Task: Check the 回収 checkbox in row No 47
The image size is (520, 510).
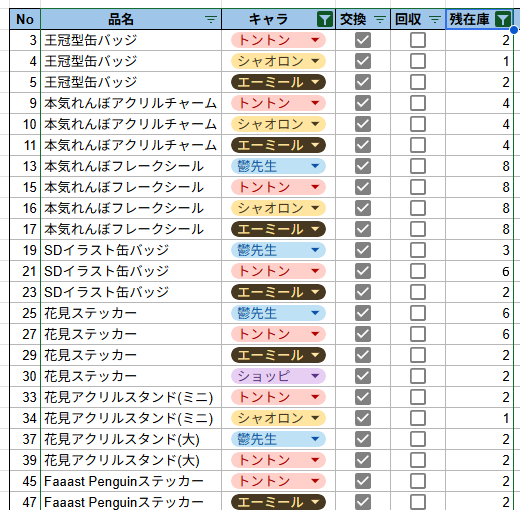Action: 418,502
